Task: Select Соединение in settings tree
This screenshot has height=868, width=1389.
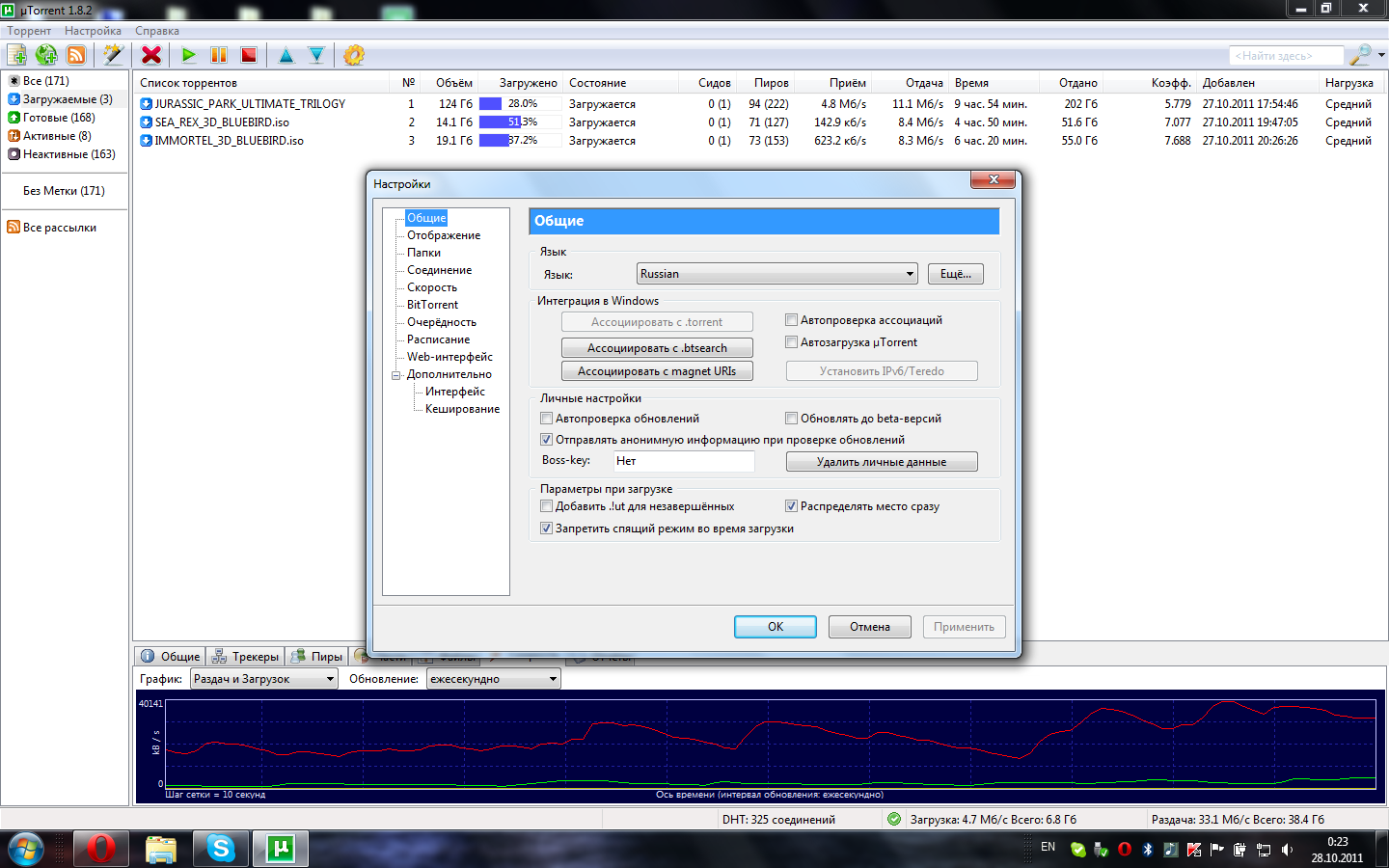Action: tap(440, 270)
